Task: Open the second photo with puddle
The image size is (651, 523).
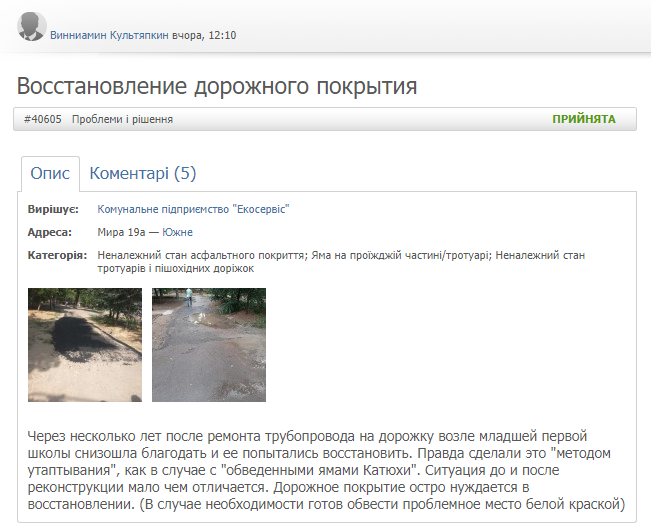Action: tap(209, 345)
